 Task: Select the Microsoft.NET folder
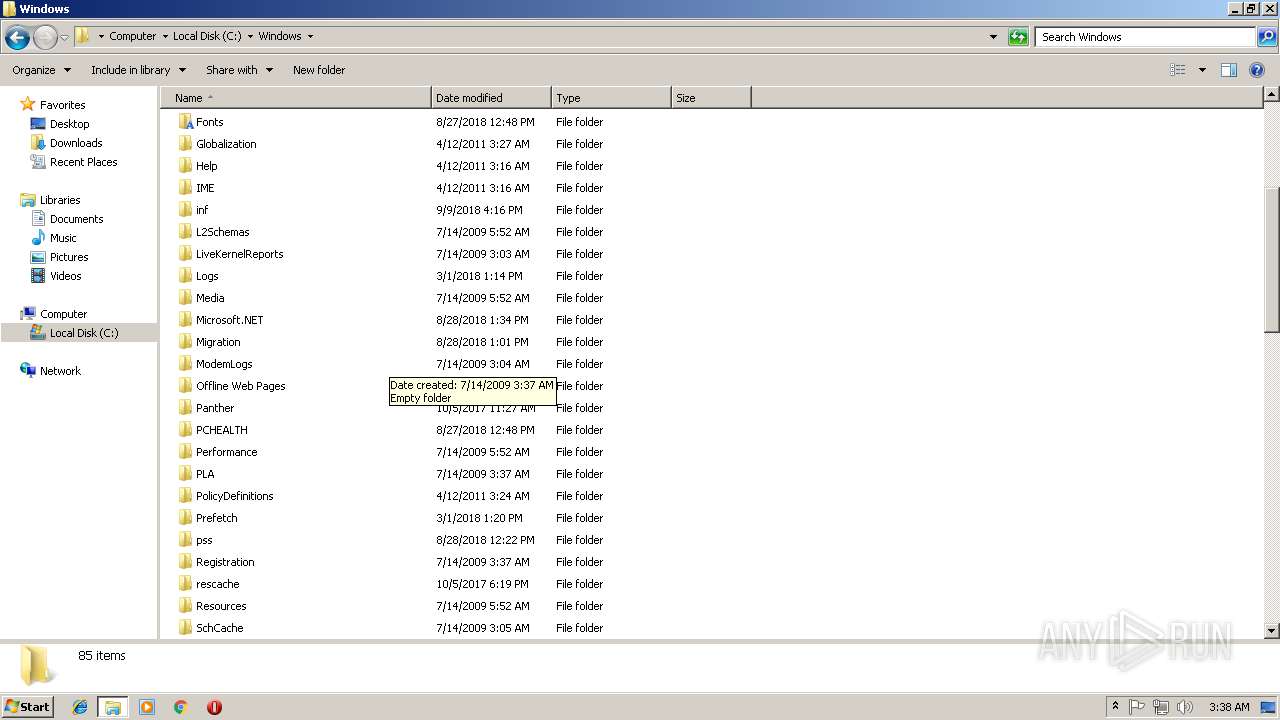click(x=229, y=320)
